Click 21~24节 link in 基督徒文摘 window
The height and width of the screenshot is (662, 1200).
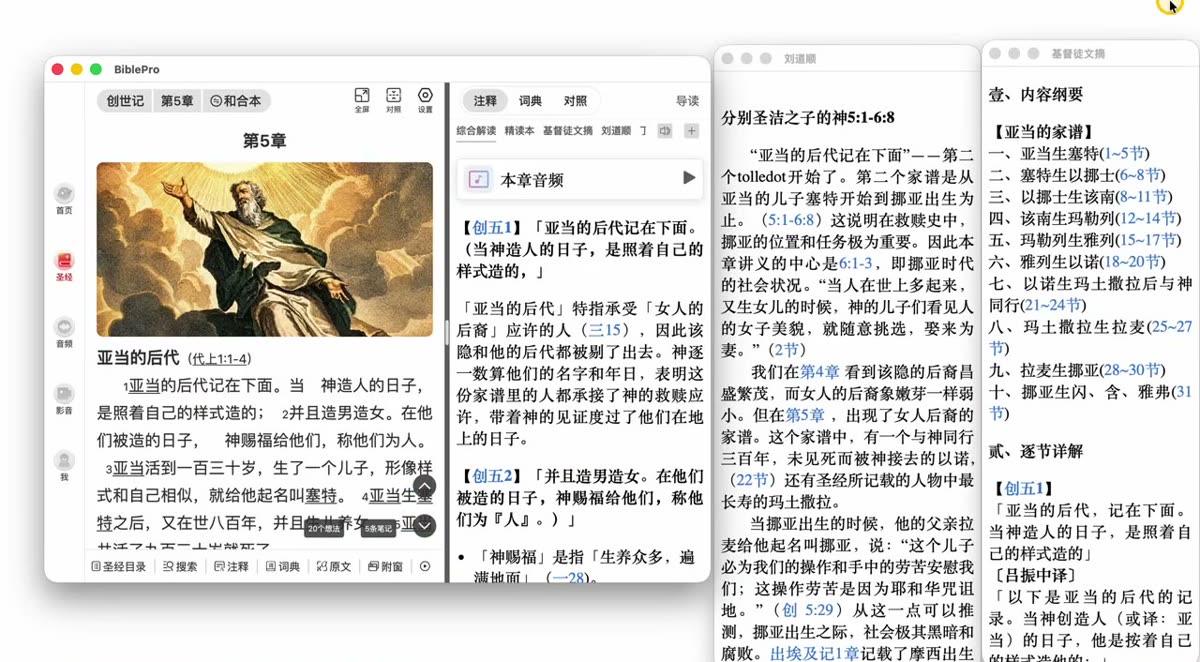[x=1050, y=305]
